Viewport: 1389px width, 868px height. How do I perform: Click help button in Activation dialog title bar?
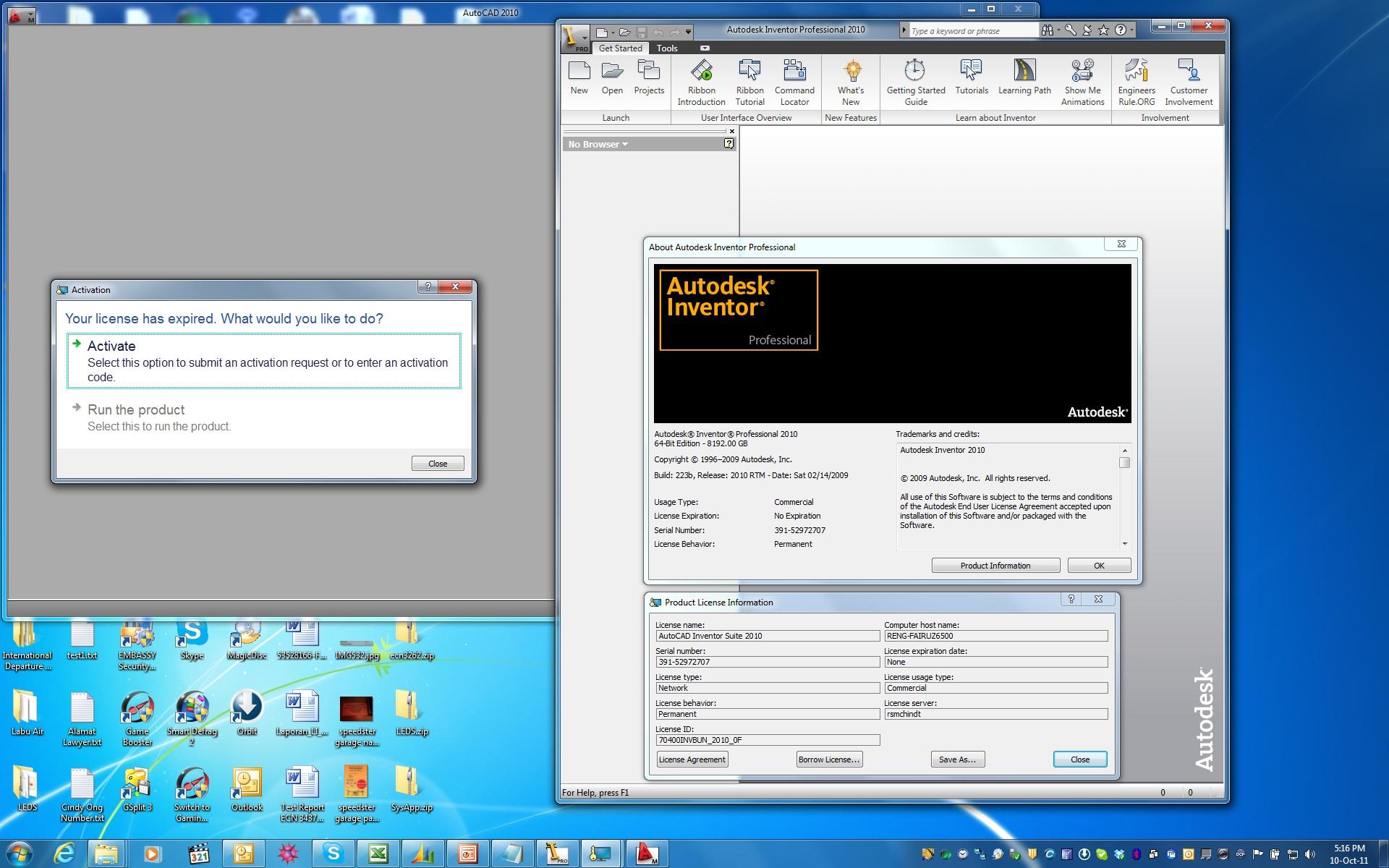pos(428,286)
